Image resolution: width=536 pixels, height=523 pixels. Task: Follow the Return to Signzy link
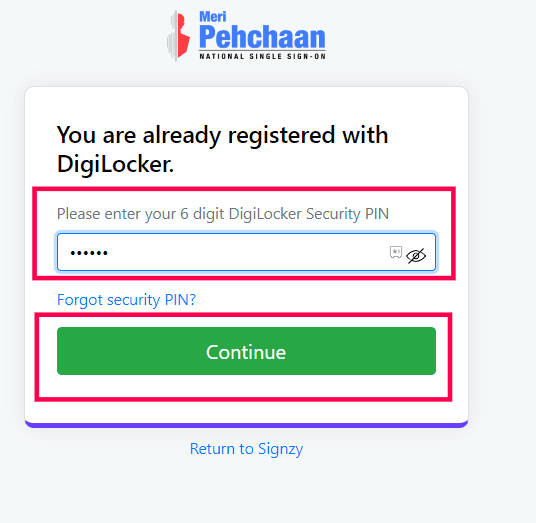click(x=246, y=449)
